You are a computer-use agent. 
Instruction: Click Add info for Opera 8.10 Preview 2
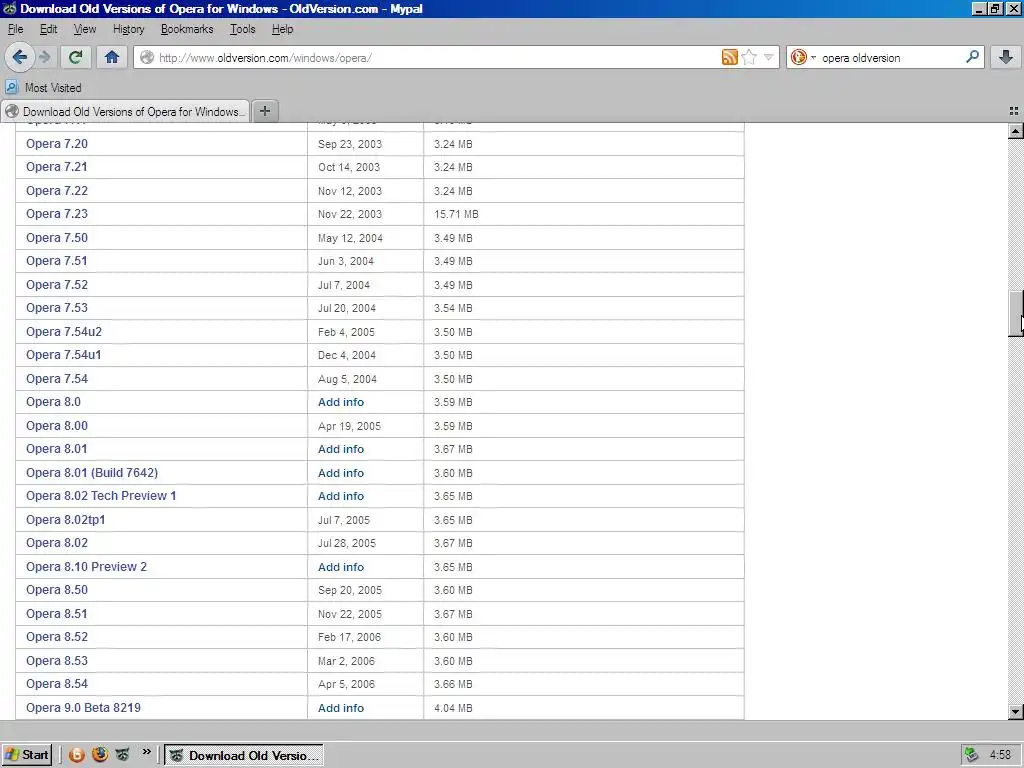(341, 567)
